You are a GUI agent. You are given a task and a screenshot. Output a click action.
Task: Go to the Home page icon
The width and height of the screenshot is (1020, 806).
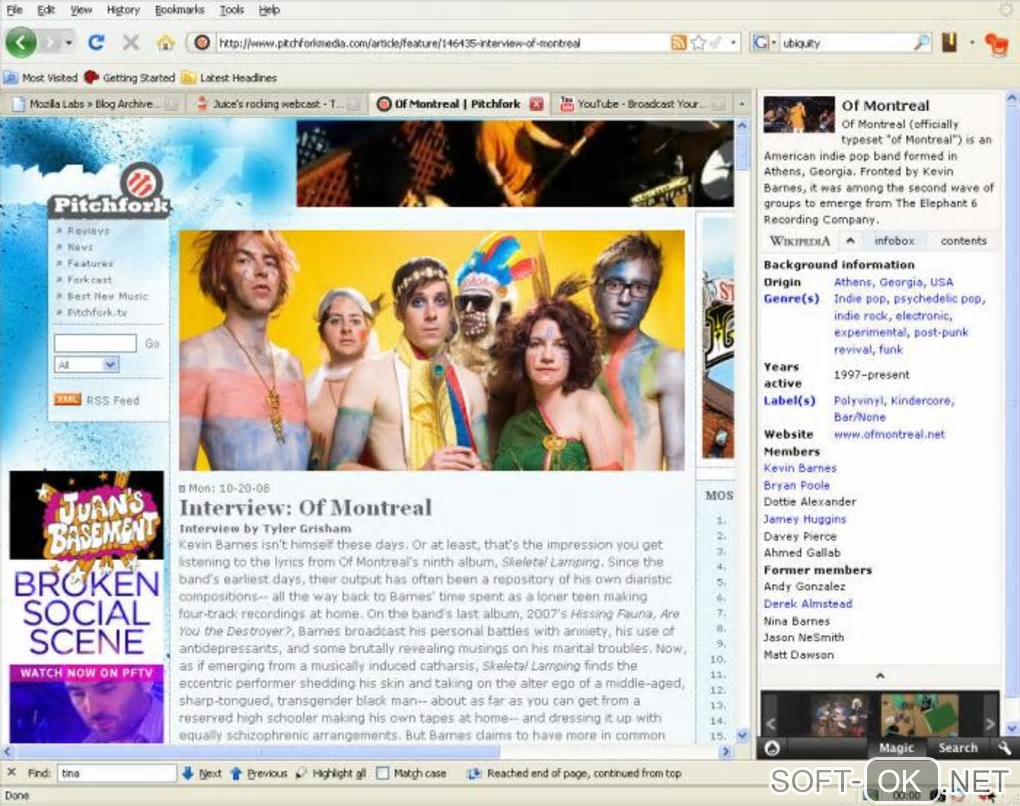[x=165, y=43]
